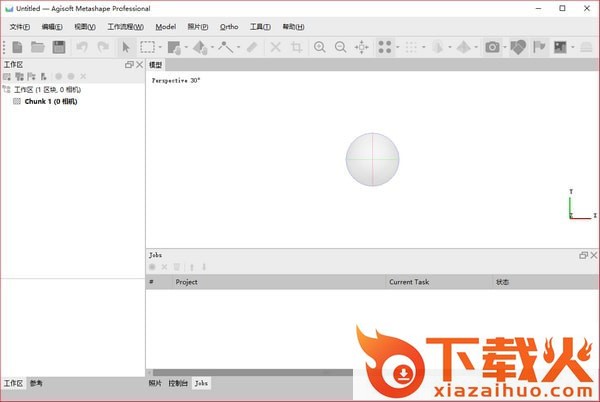
Task: Switch to the 照片 bottom tab
Action: [155, 383]
